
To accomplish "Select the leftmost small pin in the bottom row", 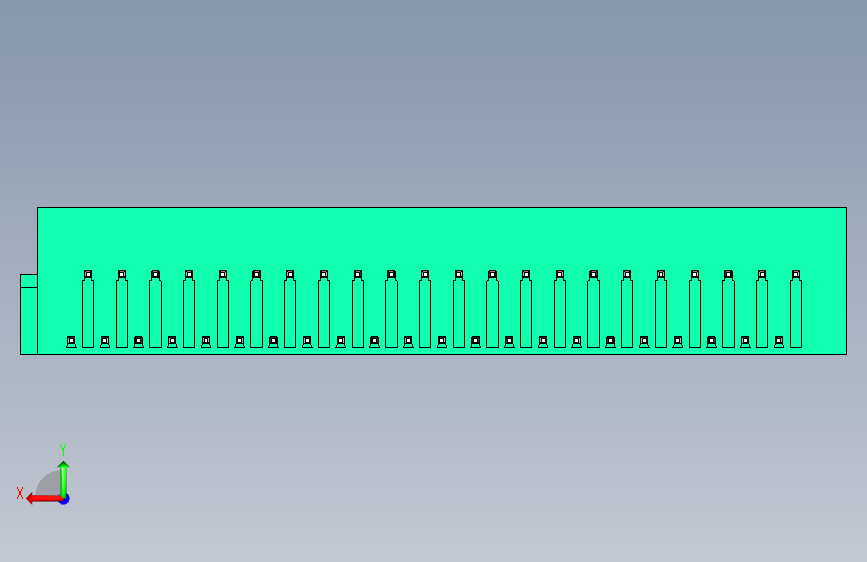I will click(71, 342).
